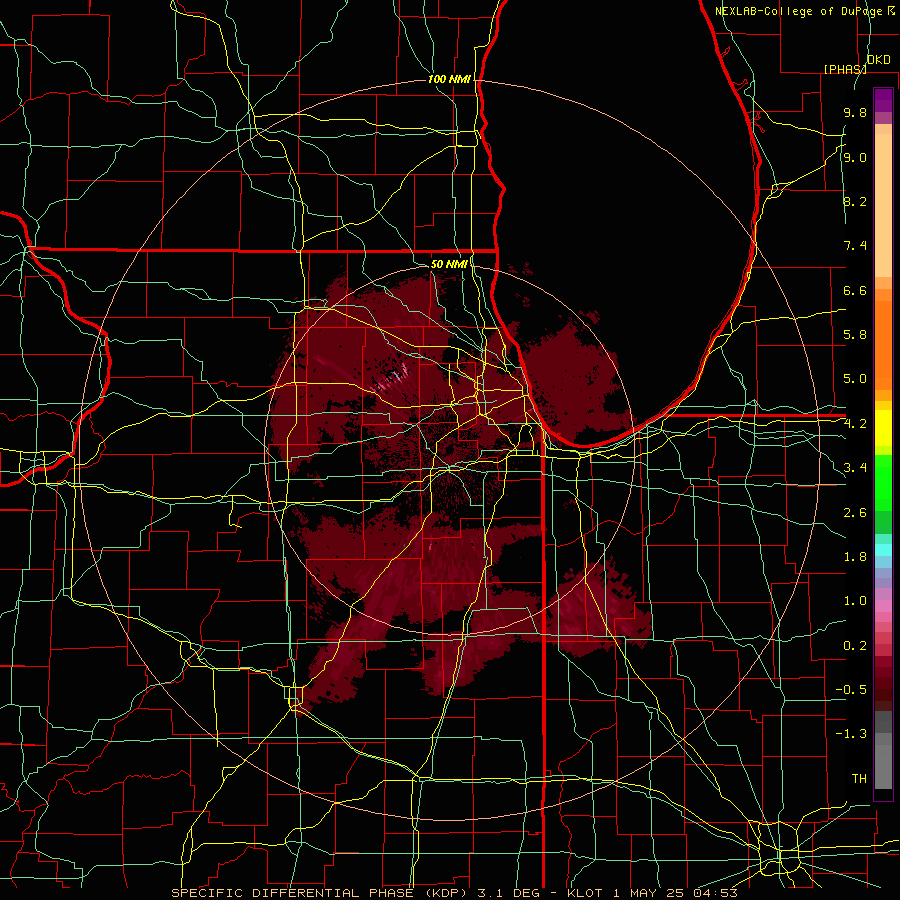The height and width of the screenshot is (900, 900).
Task: Click the bright white-blue KDP spot in the echo
Action: pos(397,374)
